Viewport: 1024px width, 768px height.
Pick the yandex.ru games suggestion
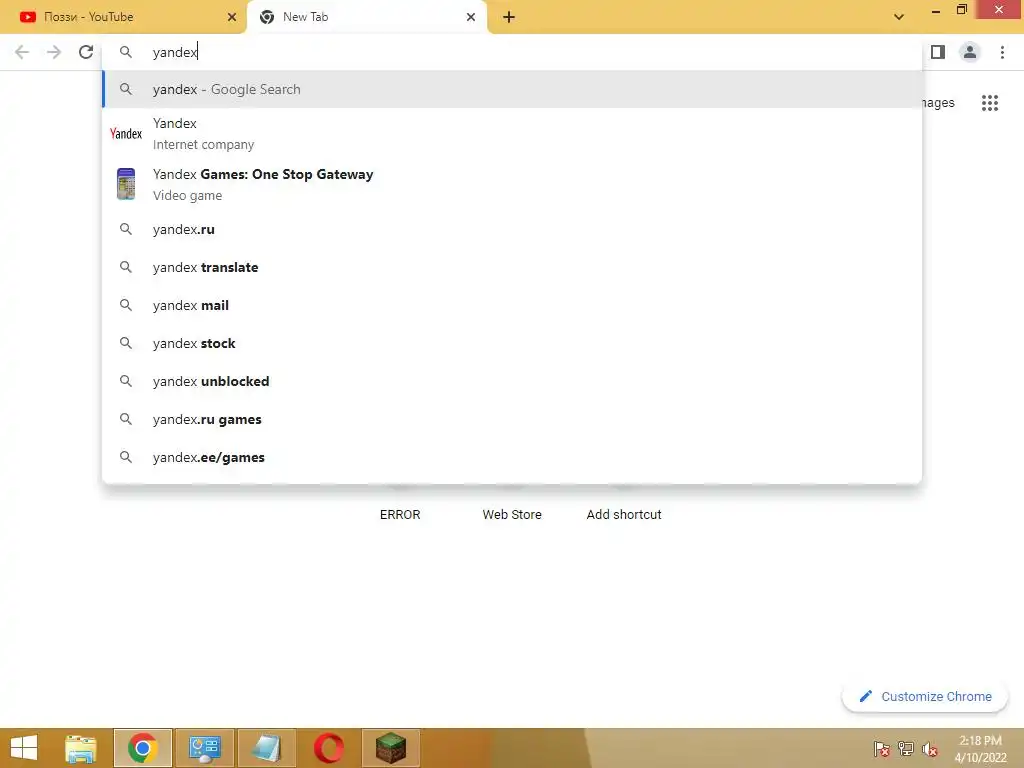click(512, 419)
